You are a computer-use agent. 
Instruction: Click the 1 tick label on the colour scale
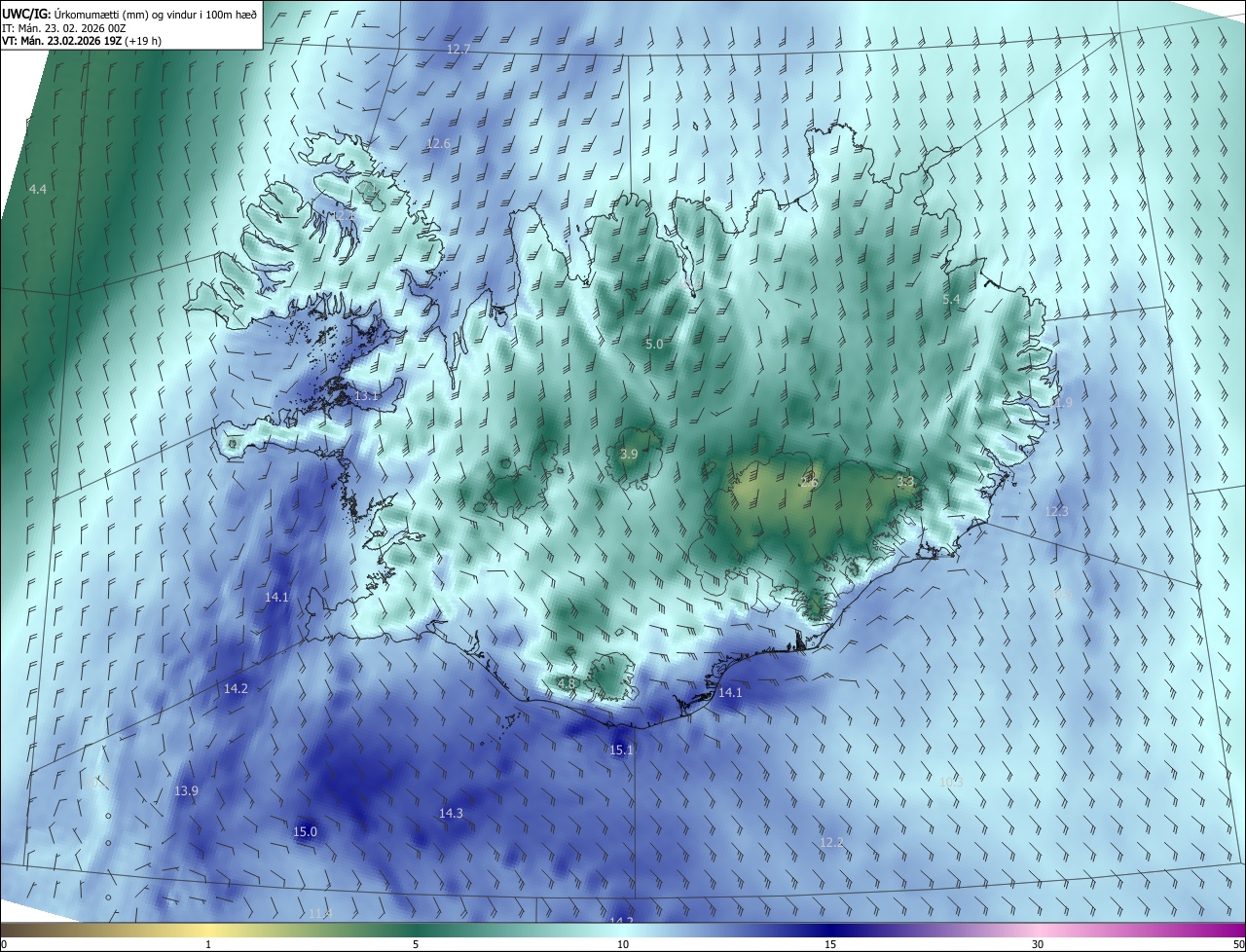(208, 945)
